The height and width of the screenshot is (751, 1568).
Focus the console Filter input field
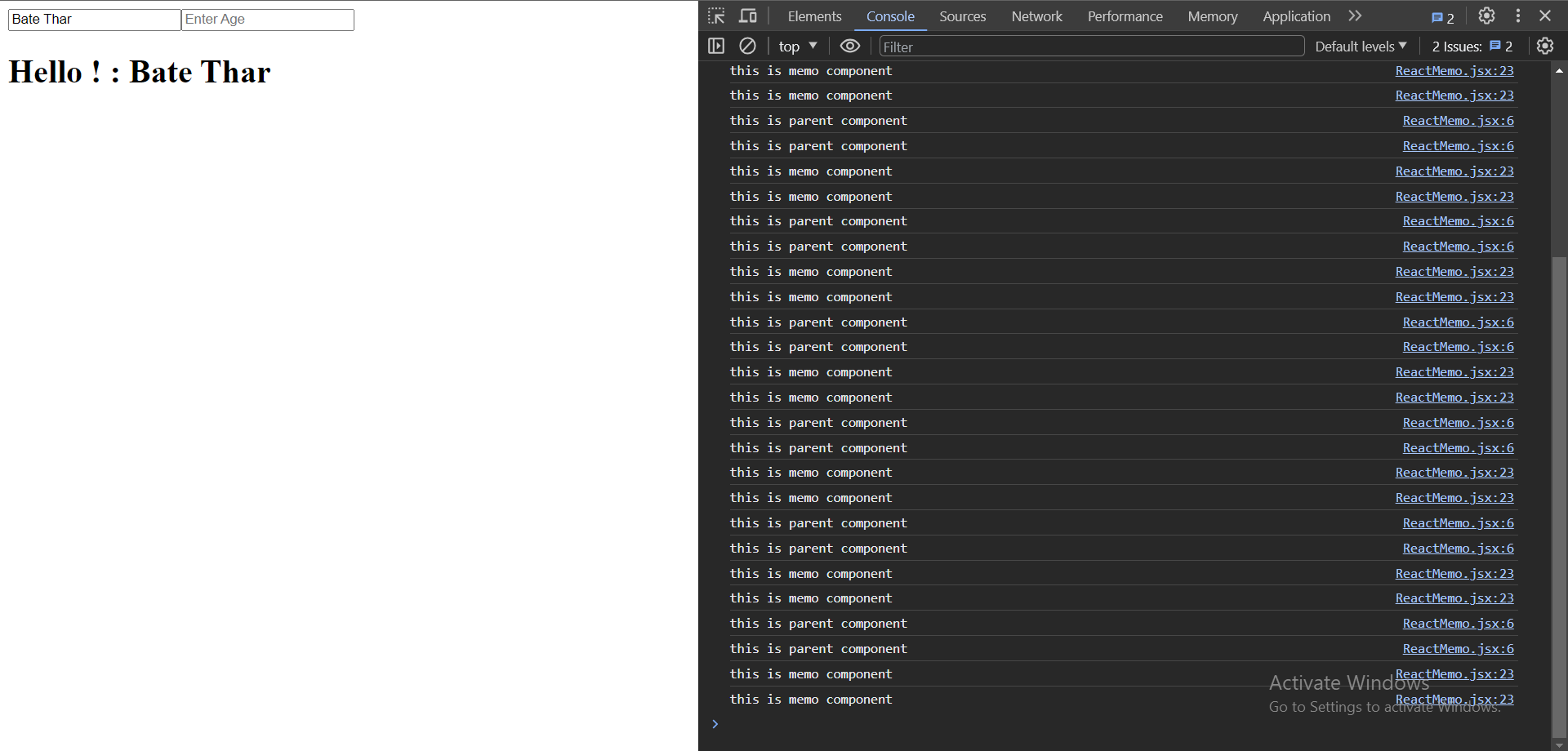click(1091, 47)
